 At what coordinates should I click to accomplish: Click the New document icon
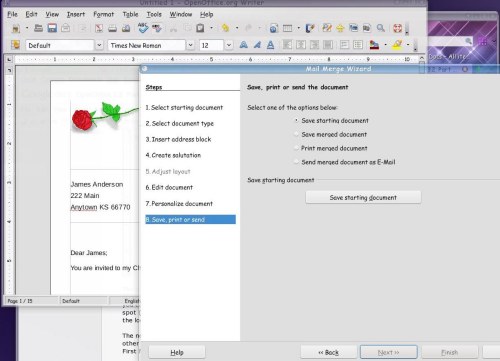[16, 28]
